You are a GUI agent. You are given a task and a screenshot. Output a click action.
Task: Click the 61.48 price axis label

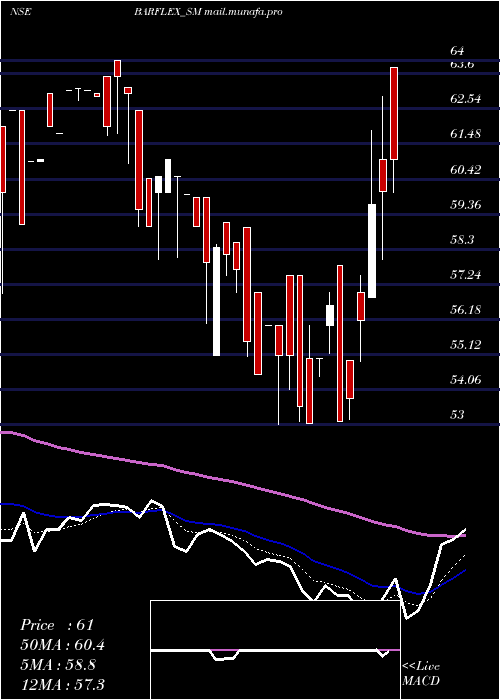pos(466,133)
